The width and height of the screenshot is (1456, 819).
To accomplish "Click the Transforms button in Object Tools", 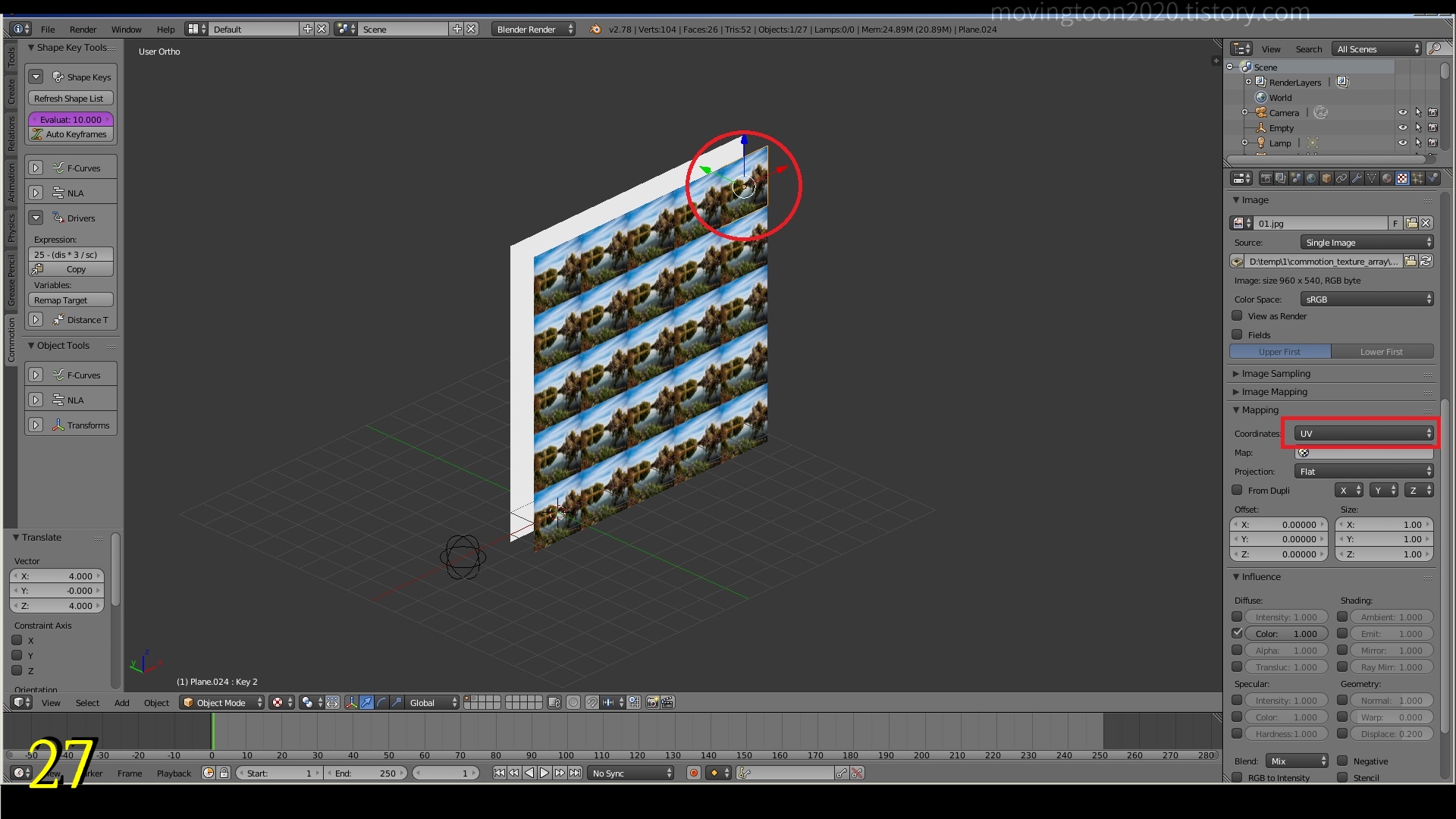I will [80, 425].
